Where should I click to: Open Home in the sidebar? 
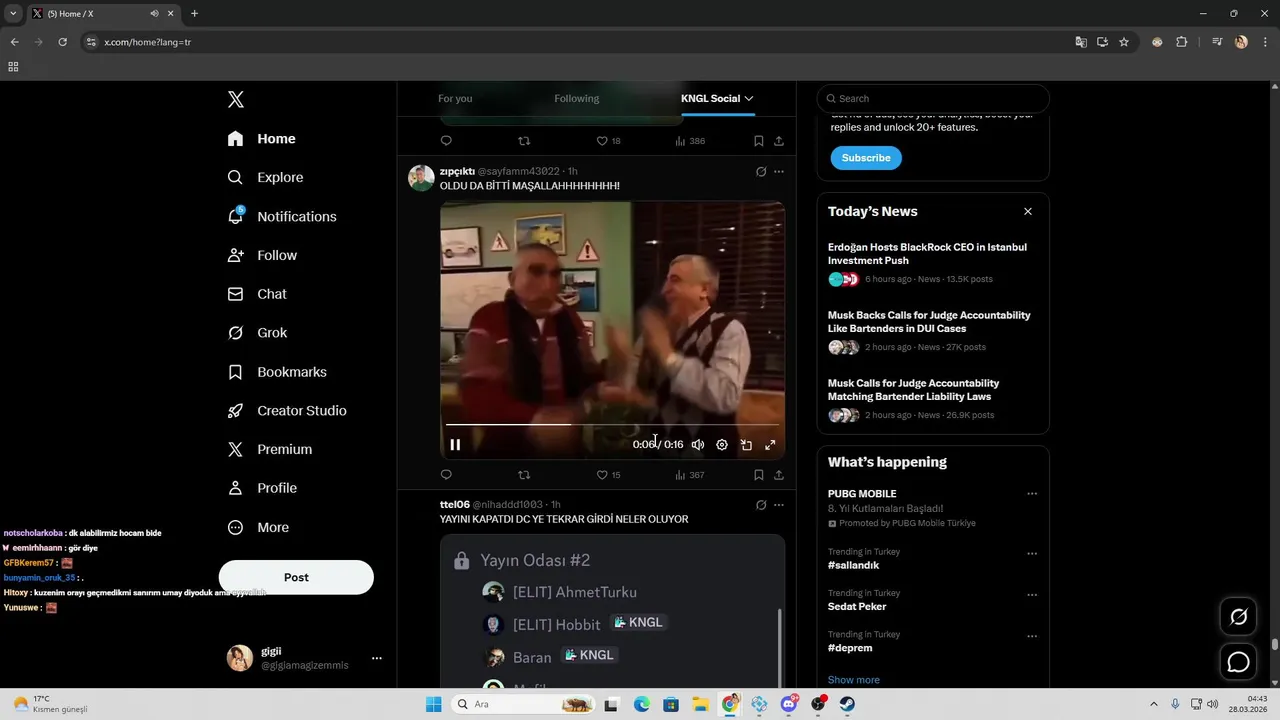coord(262,139)
